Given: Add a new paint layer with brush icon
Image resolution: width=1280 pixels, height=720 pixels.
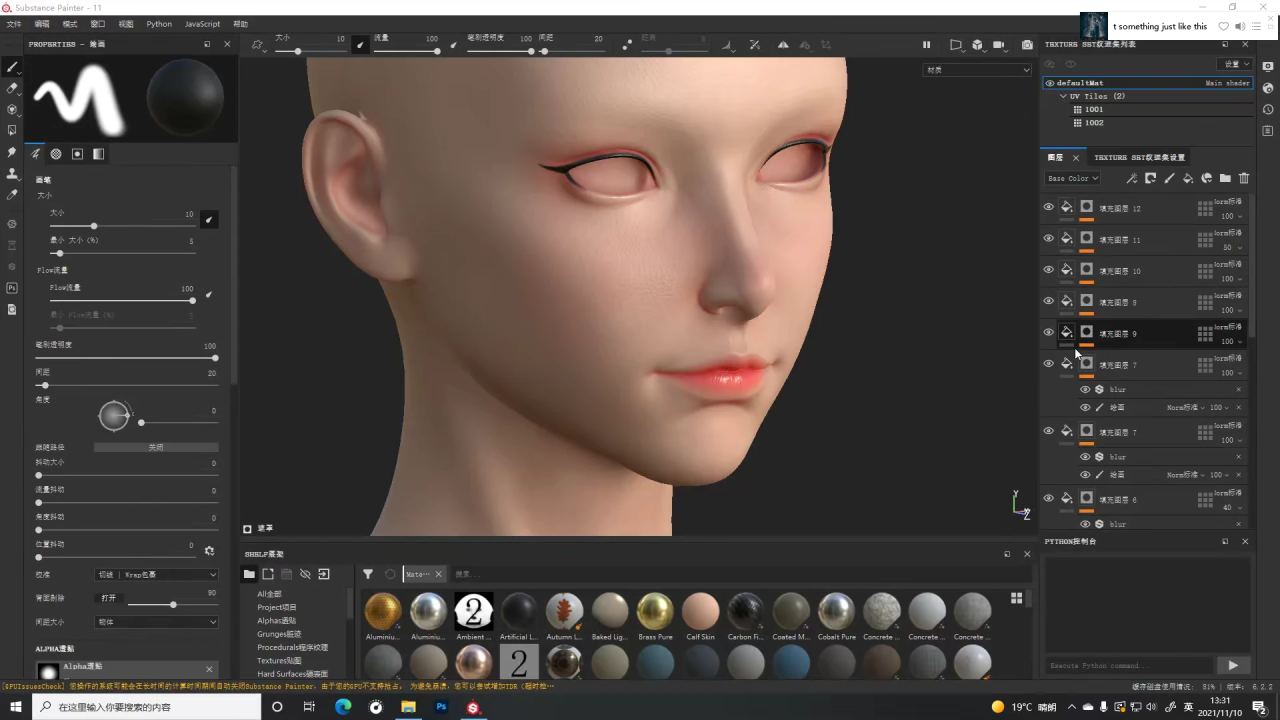Looking at the screenshot, I should (x=1169, y=178).
